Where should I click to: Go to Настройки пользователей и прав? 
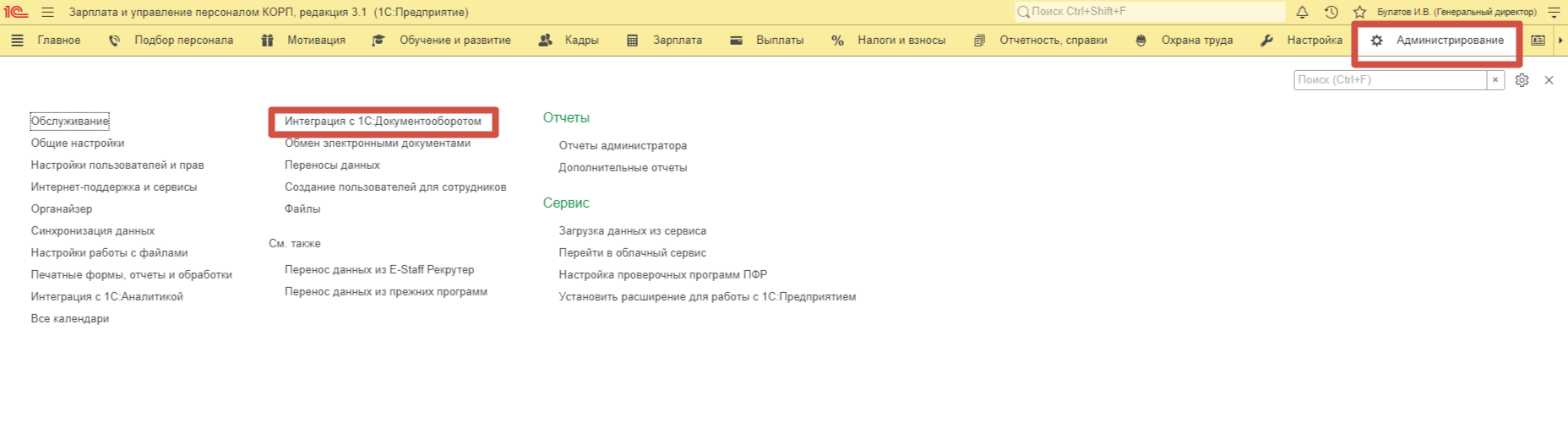click(x=117, y=165)
